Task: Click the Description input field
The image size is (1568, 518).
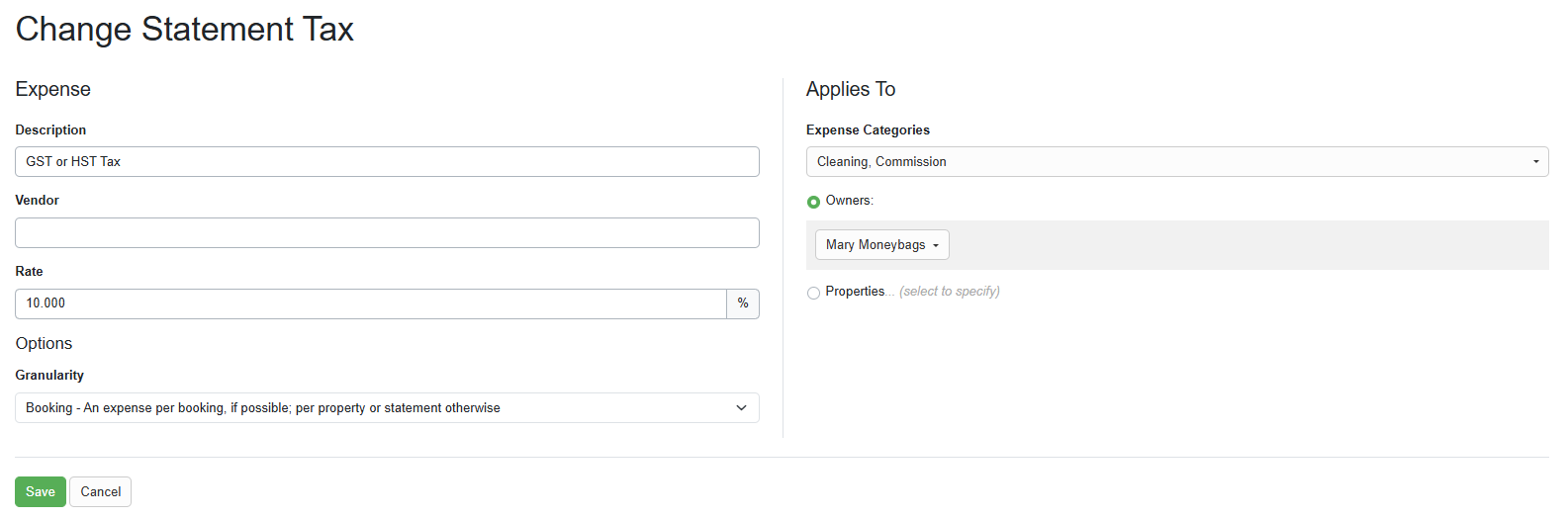Action: [x=387, y=161]
